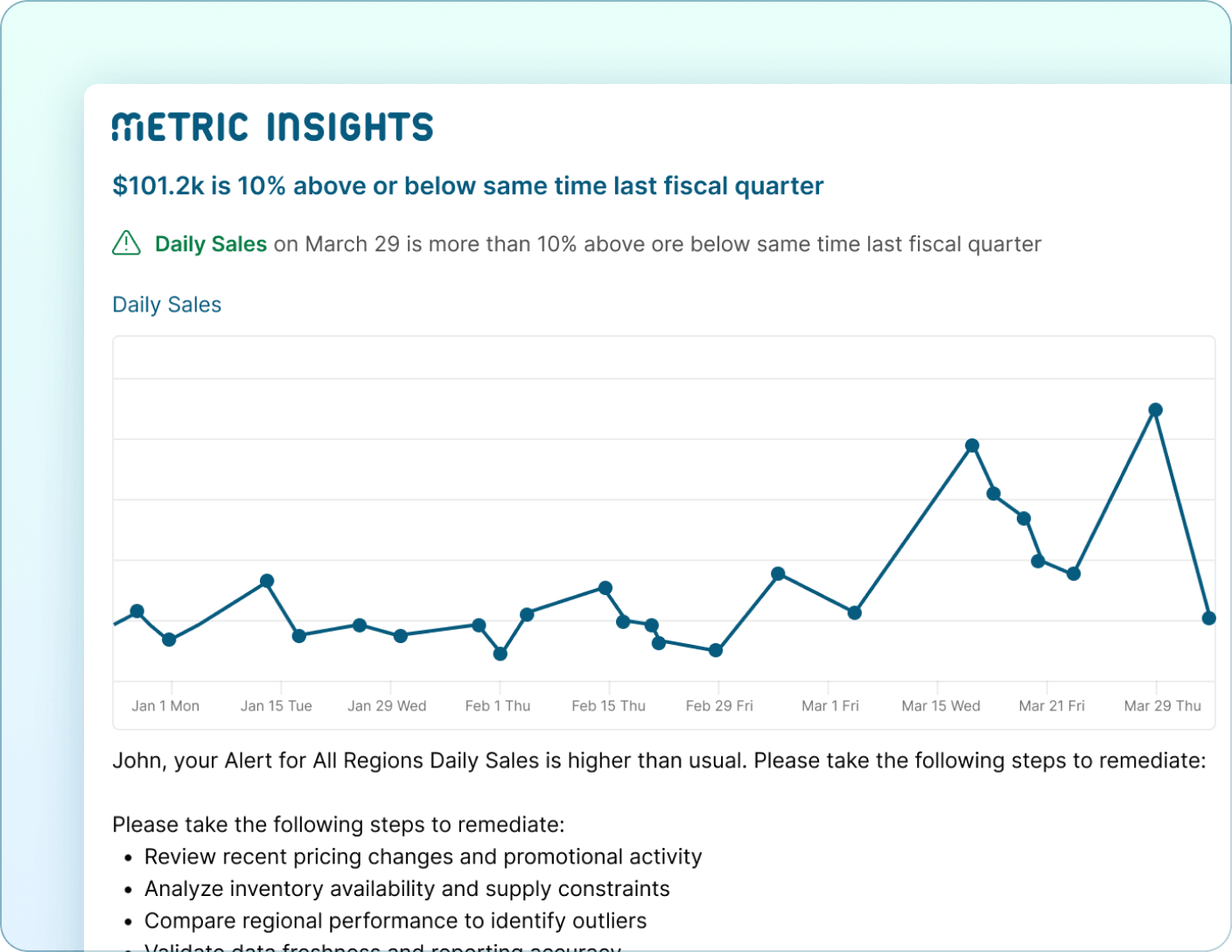The width and height of the screenshot is (1232, 952).
Task: Open the green Daily Sales metric link
Action: click(210, 244)
